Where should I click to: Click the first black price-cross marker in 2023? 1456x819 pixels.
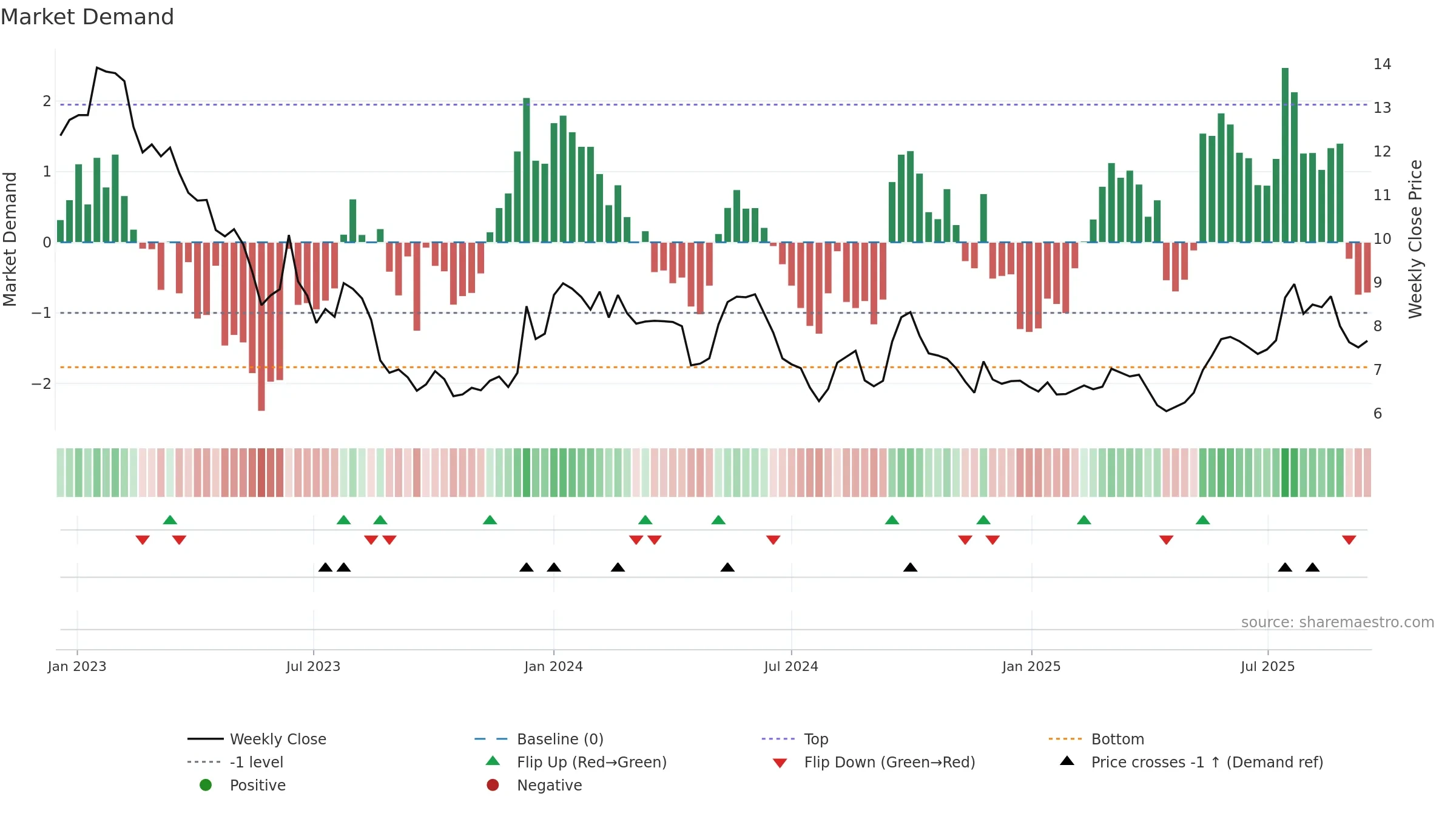[x=326, y=567]
